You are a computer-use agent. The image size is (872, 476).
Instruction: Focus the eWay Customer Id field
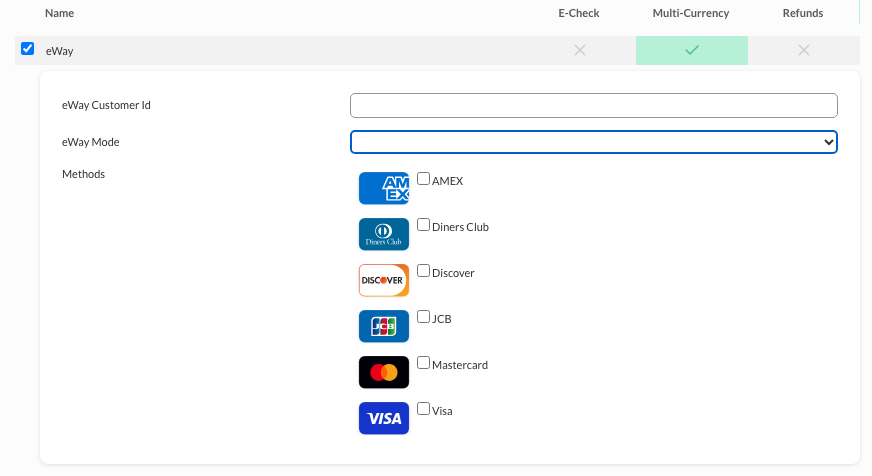[593, 105]
